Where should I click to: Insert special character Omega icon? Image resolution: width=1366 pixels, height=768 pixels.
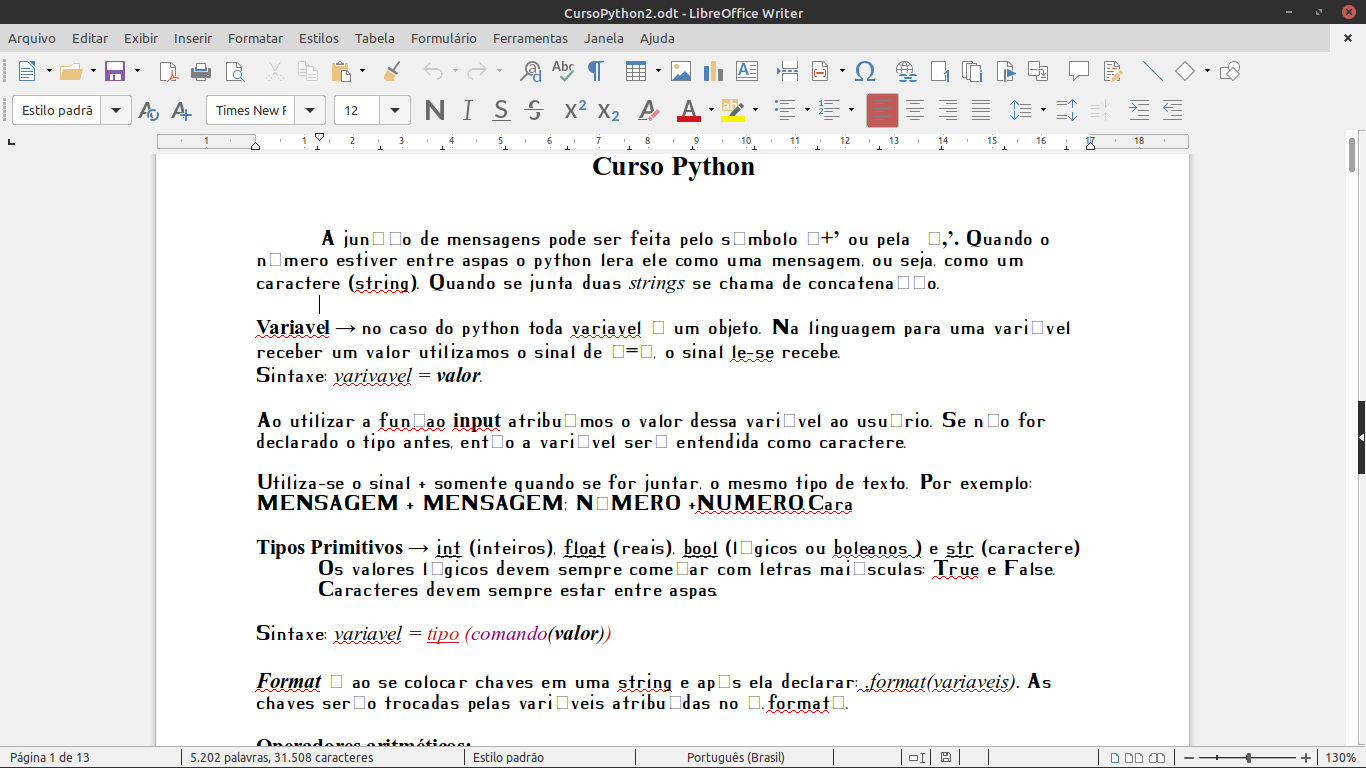[x=866, y=71]
